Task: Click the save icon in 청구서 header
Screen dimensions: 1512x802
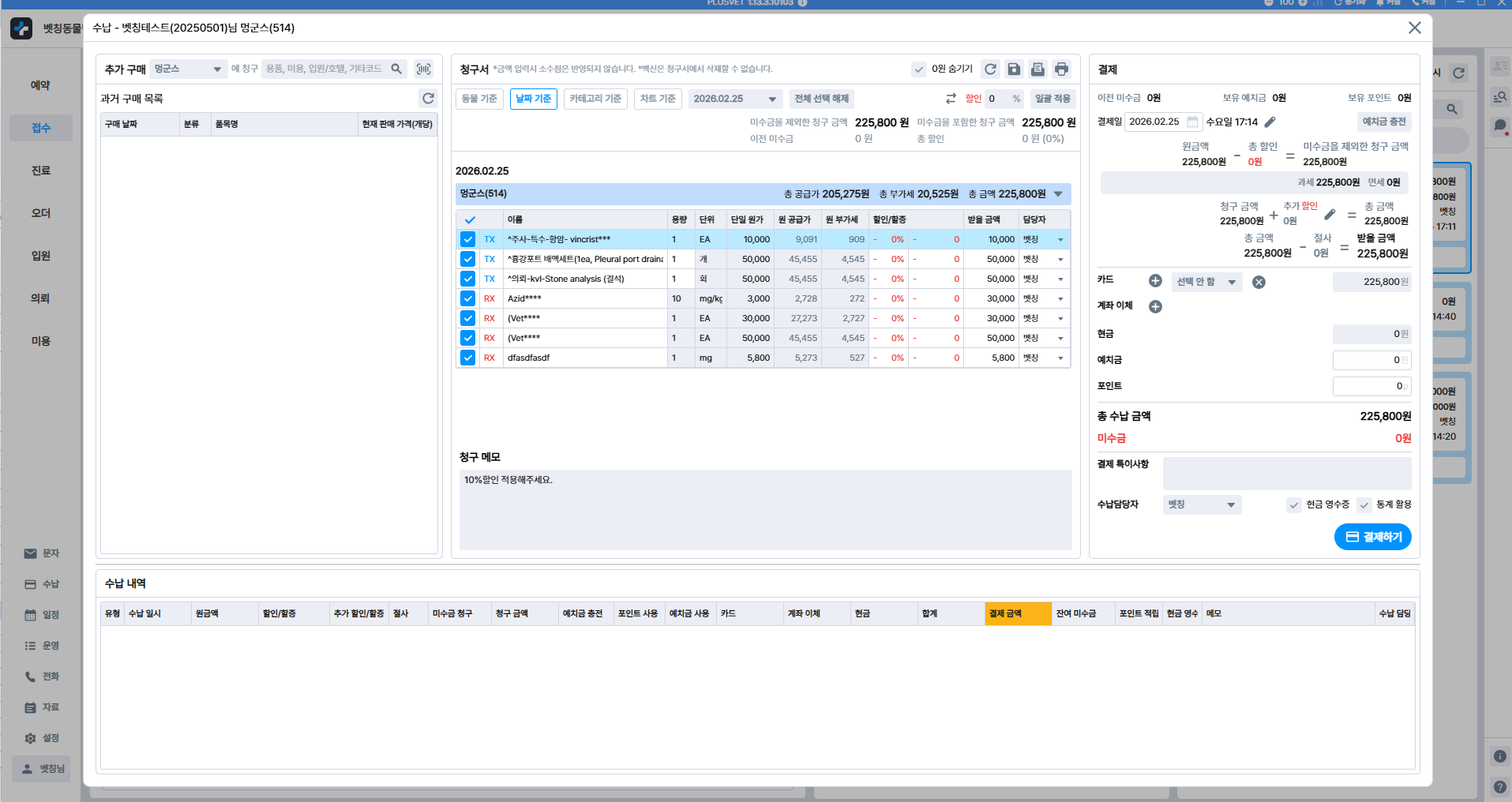Action: [1014, 69]
